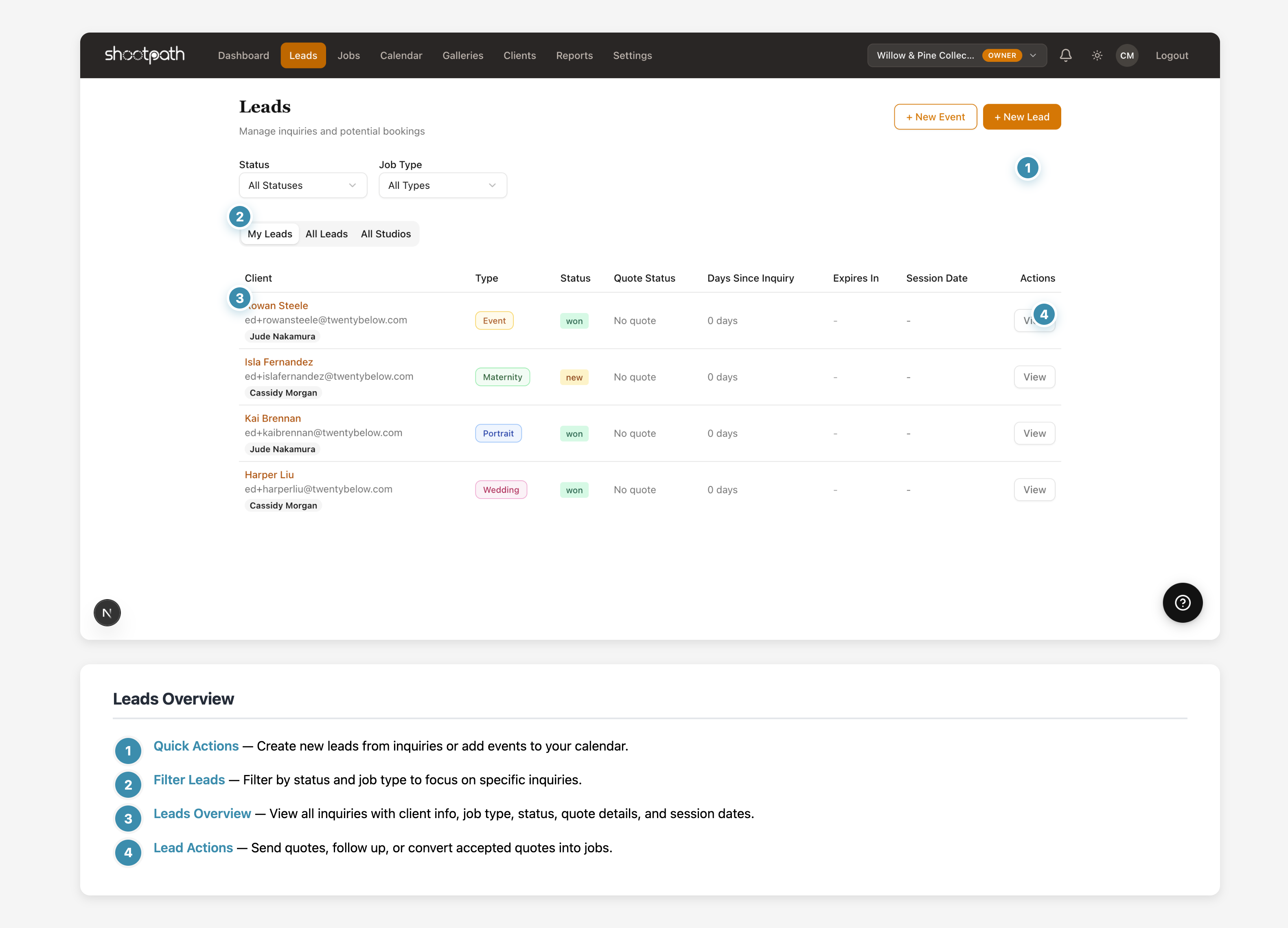The image size is (1288, 928).
Task: Open the Calendar section
Action: 401,55
